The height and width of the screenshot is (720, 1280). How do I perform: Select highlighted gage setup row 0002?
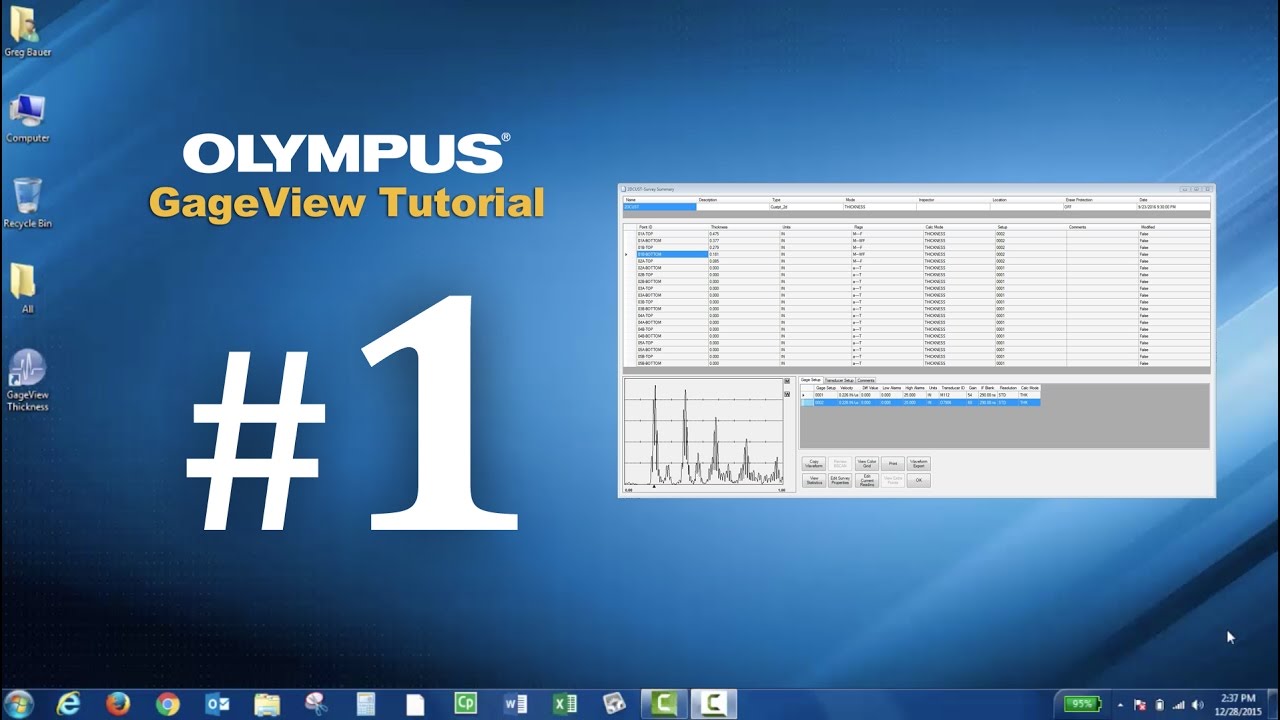[920, 402]
